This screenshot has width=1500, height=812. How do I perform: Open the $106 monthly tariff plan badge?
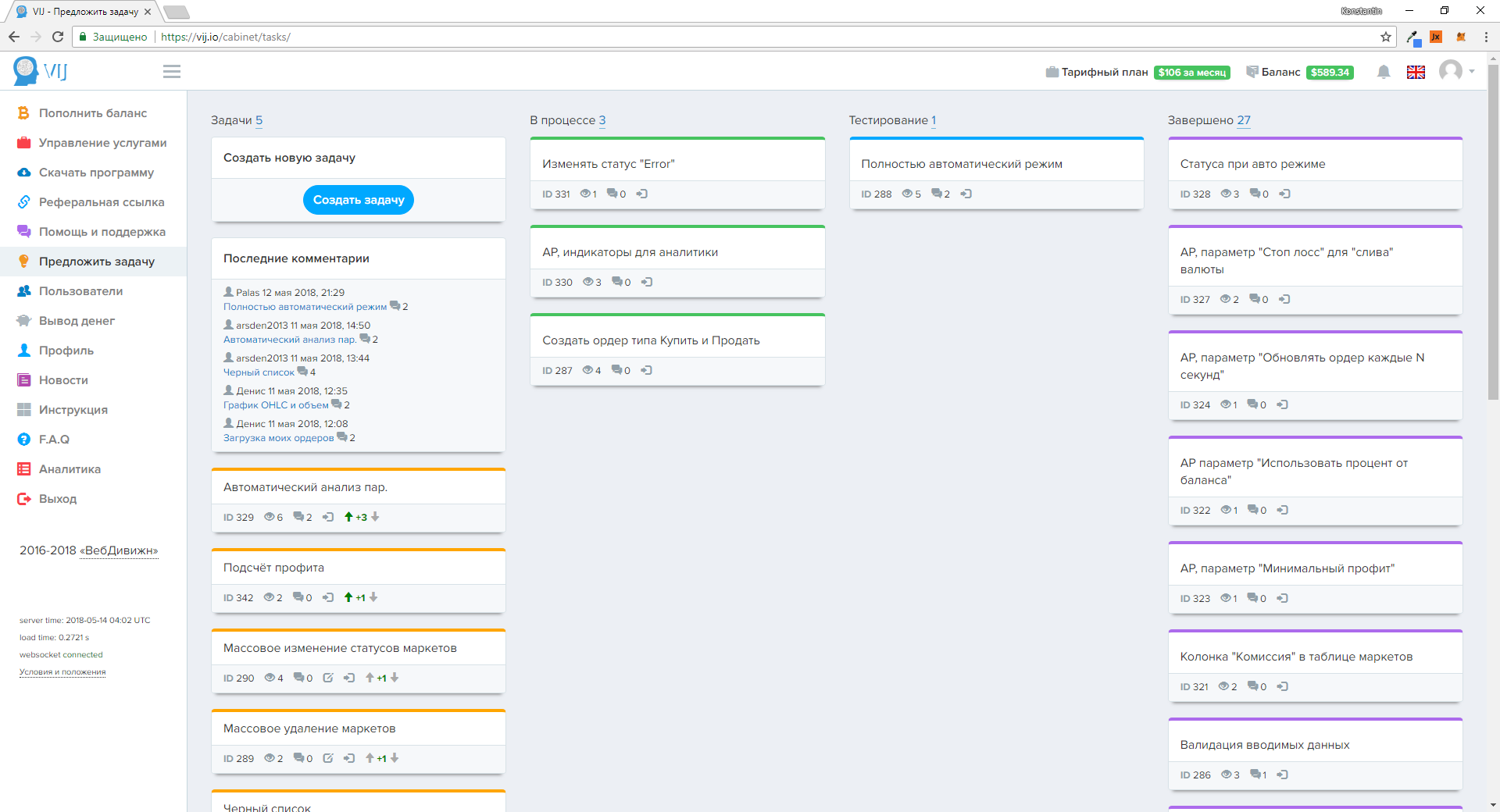pos(1191,73)
